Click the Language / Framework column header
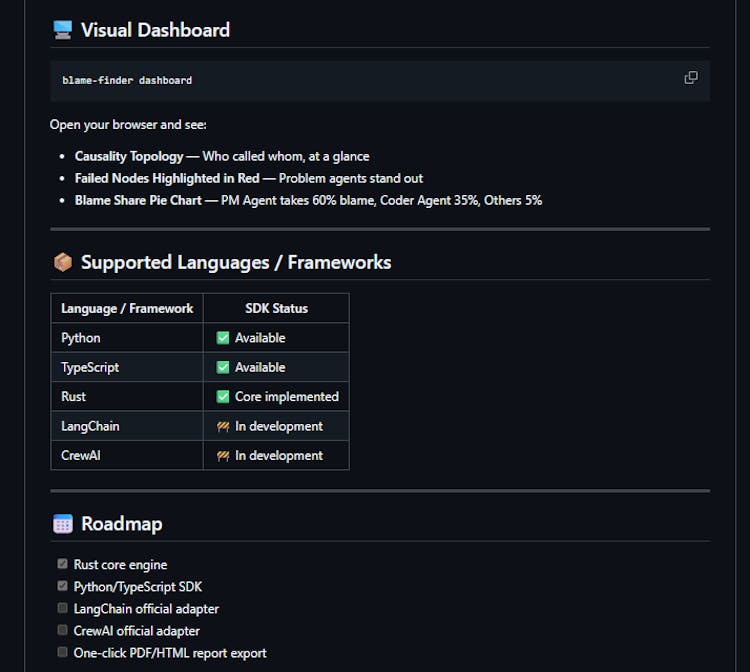This screenshot has width=750, height=672. (127, 308)
